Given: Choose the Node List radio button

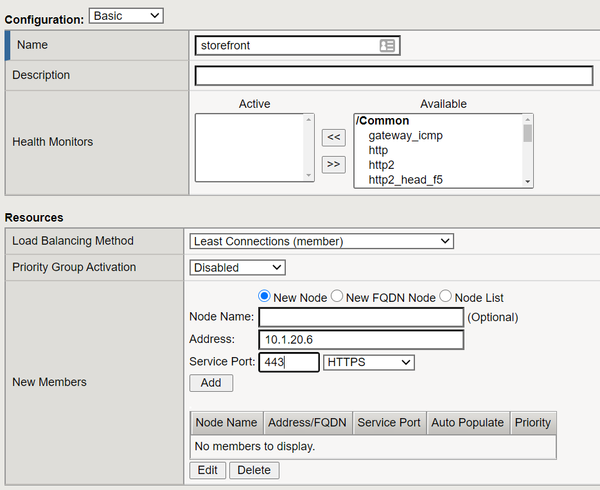Looking at the screenshot, I should tap(446, 296).
